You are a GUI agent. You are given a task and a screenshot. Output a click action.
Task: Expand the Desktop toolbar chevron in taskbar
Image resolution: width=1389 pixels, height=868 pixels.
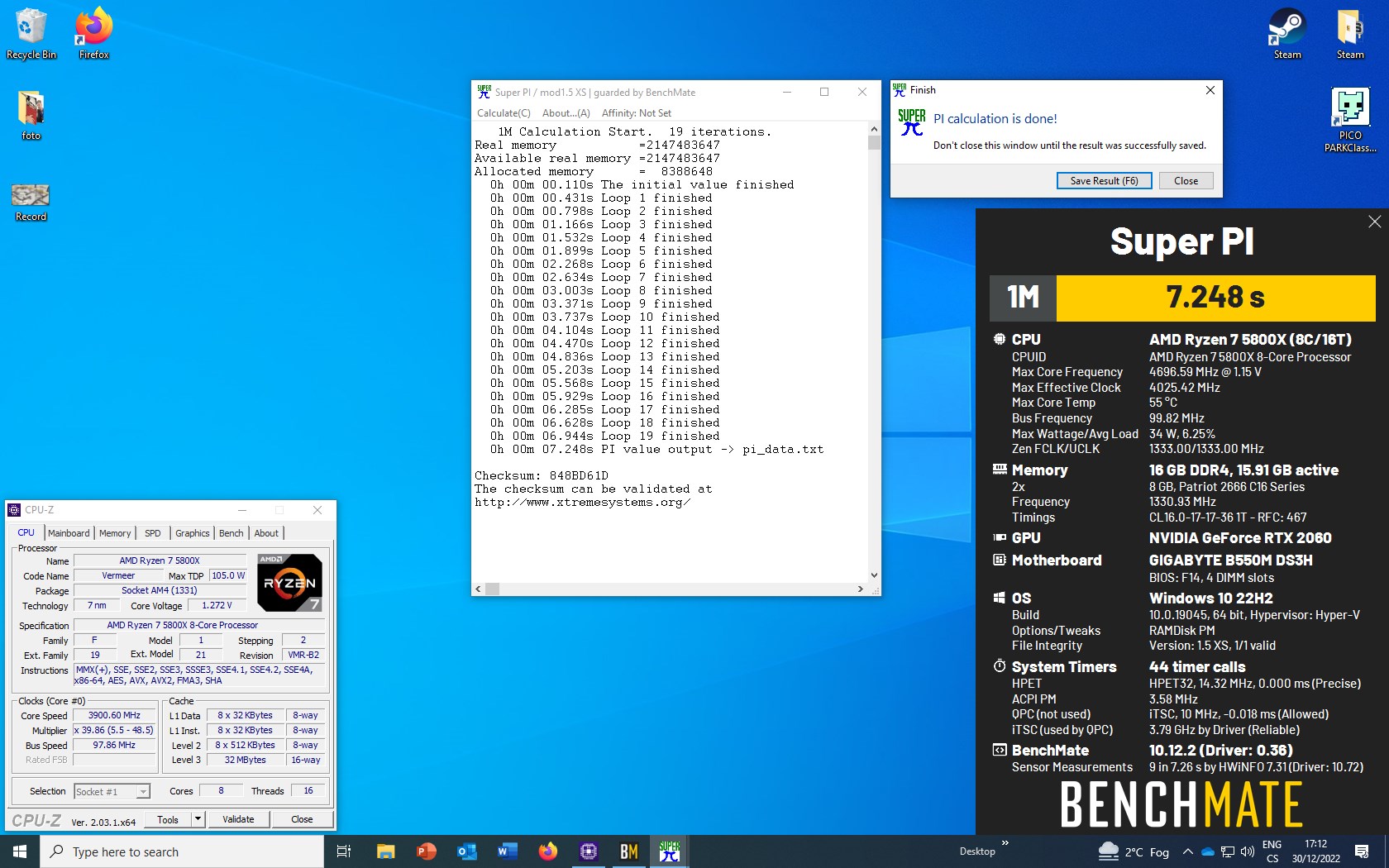click(x=1005, y=843)
